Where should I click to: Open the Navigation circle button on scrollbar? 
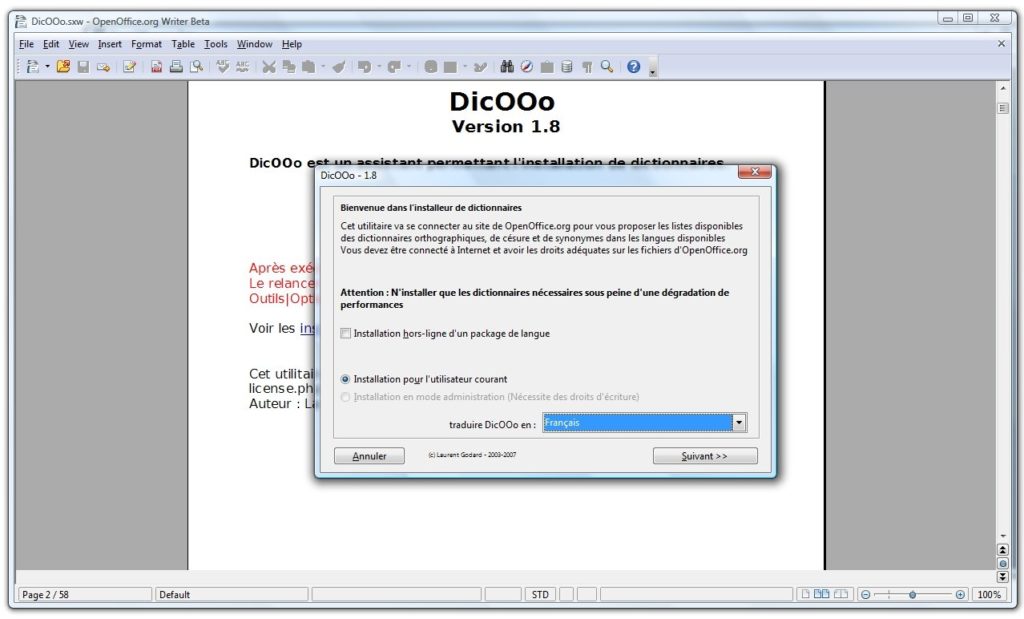pyautogui.click(x=1003, y=563)
